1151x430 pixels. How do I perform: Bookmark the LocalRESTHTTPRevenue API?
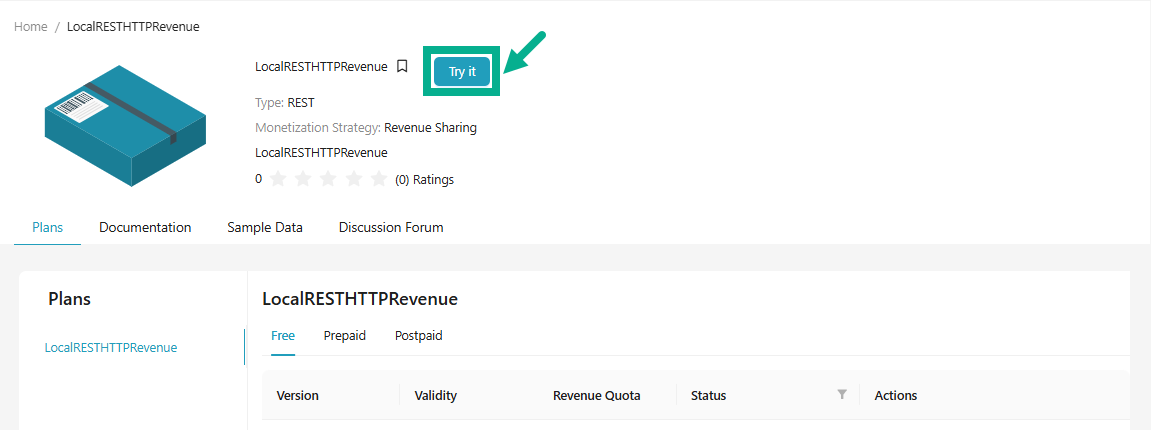coord(402,67)
